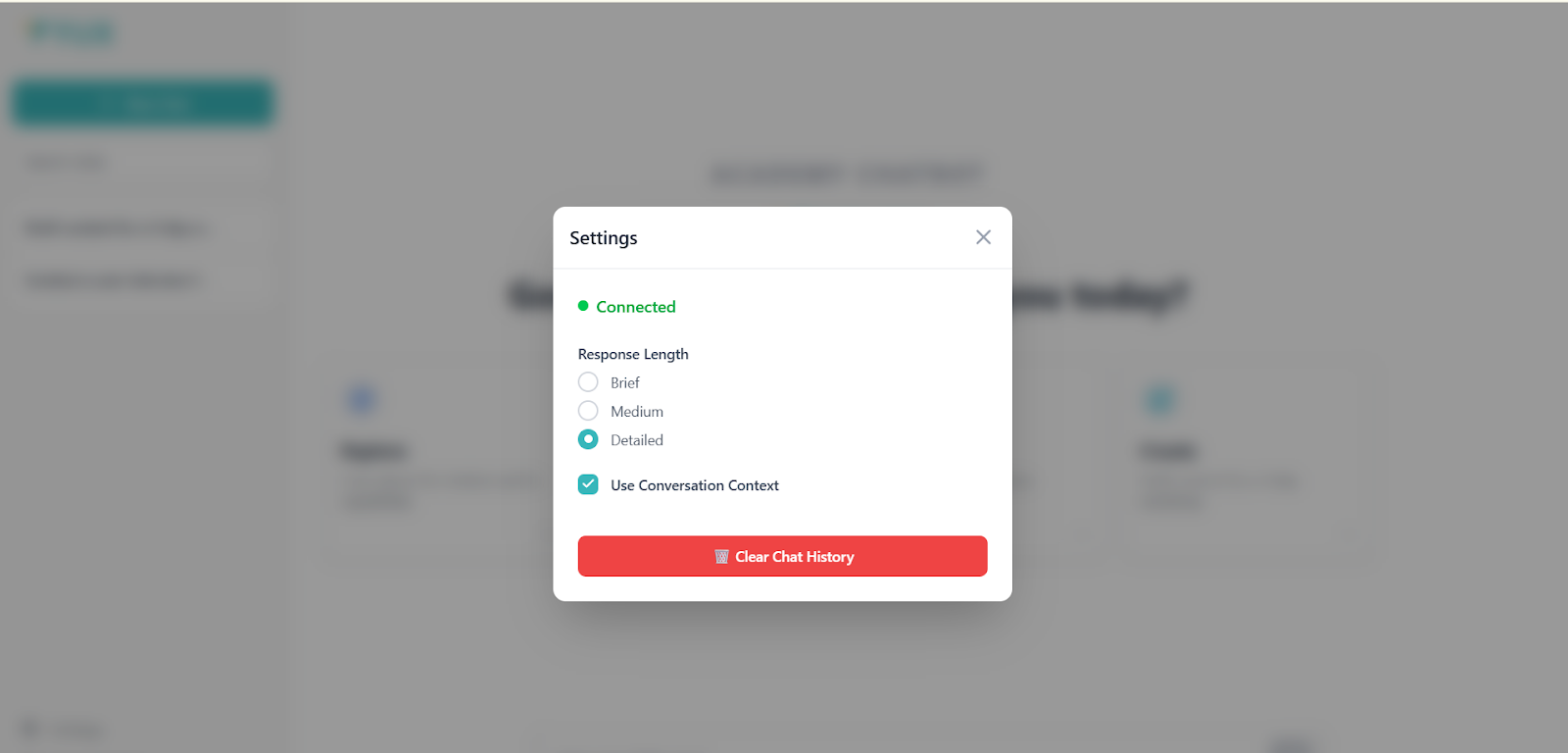Select the Detailed radio button
Viewport: 1568px width, 753px height.
(x=588, y=439)
